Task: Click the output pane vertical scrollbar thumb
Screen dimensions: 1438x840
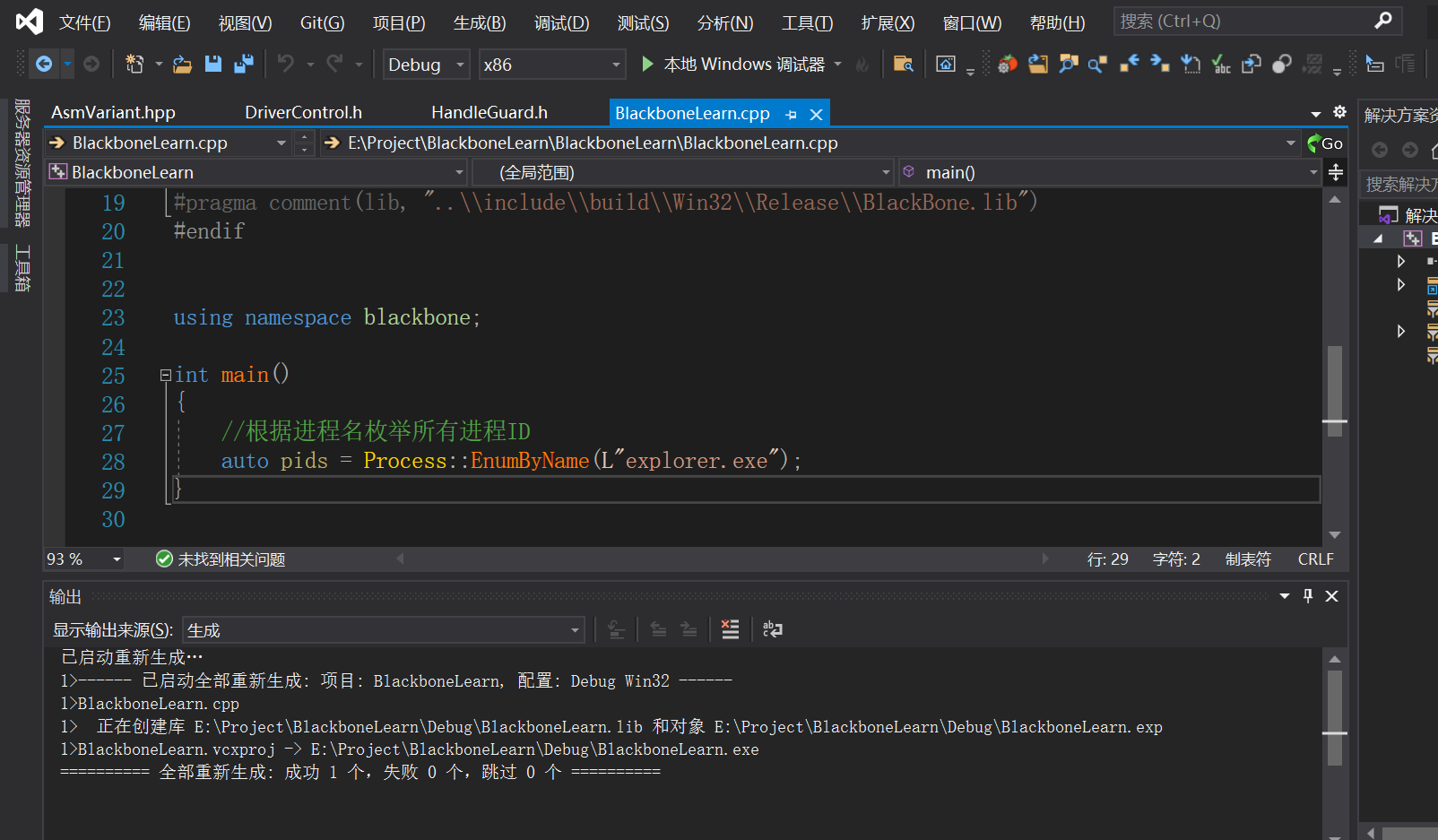Action: (x=1335, y=718)
